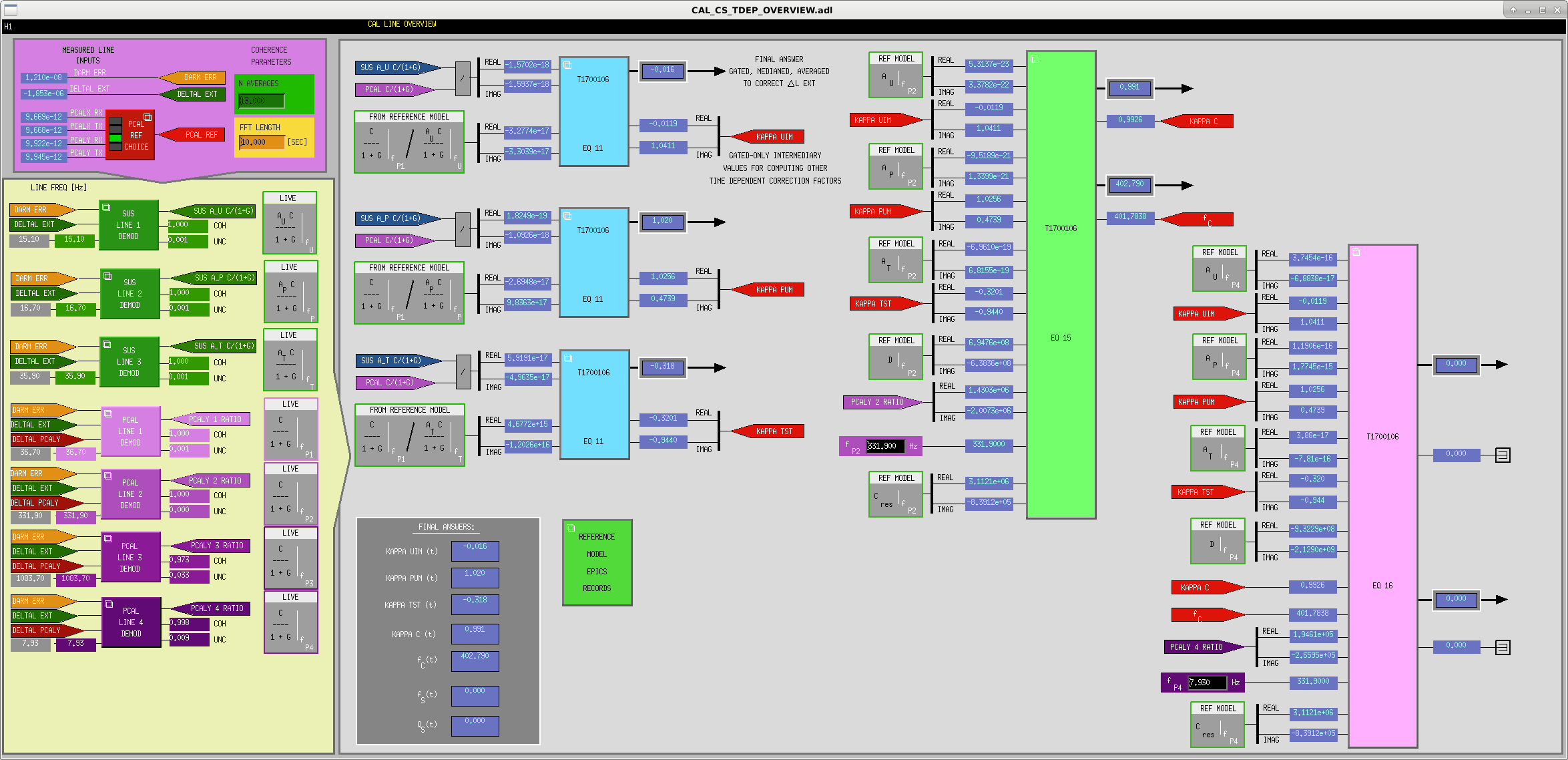Click the N AVERAGES input field
The height and width of the screenshot is (760, 1568).
point(262,101)
